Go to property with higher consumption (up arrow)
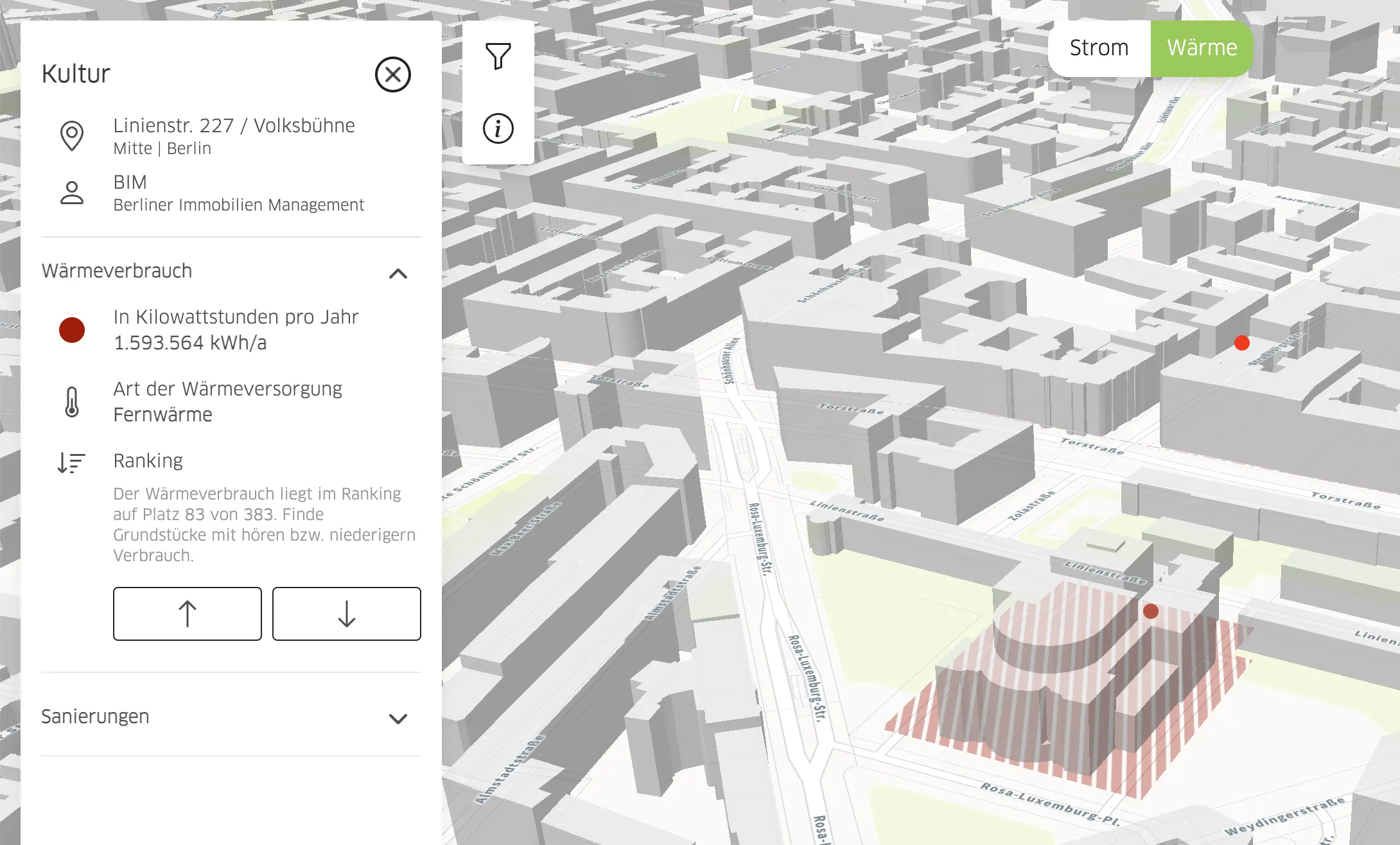This screenshot has width=1400, height=845. point(188,614)
